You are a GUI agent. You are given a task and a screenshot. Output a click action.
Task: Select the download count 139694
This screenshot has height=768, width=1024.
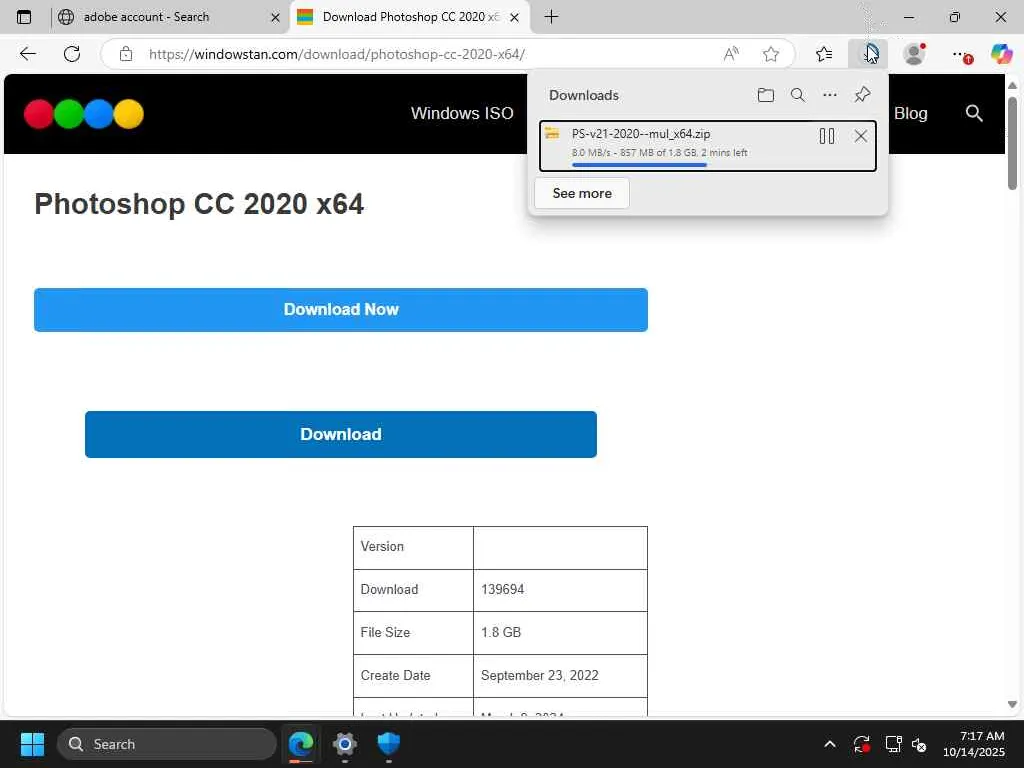coord(502,589)
